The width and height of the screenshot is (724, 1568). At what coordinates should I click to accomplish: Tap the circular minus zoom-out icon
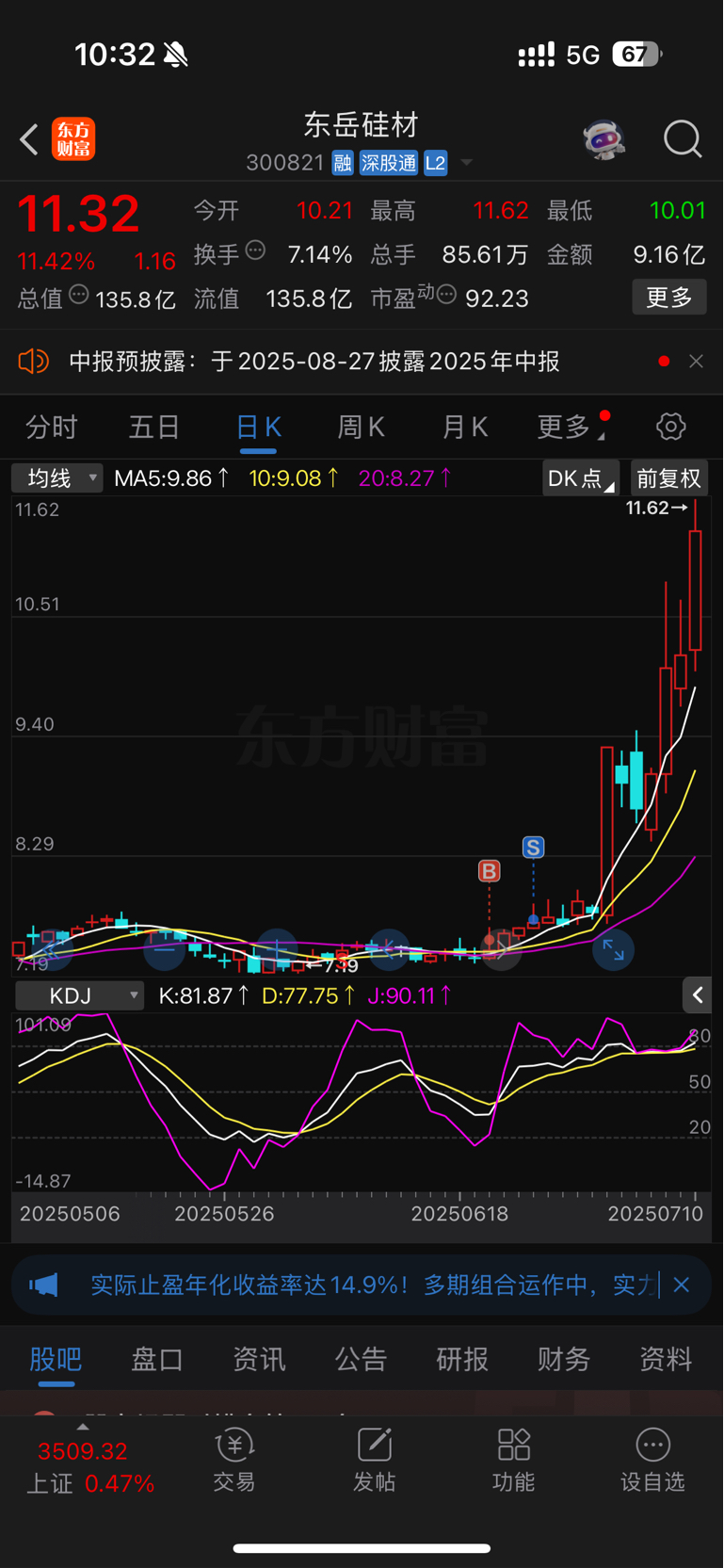pos(164,949)
